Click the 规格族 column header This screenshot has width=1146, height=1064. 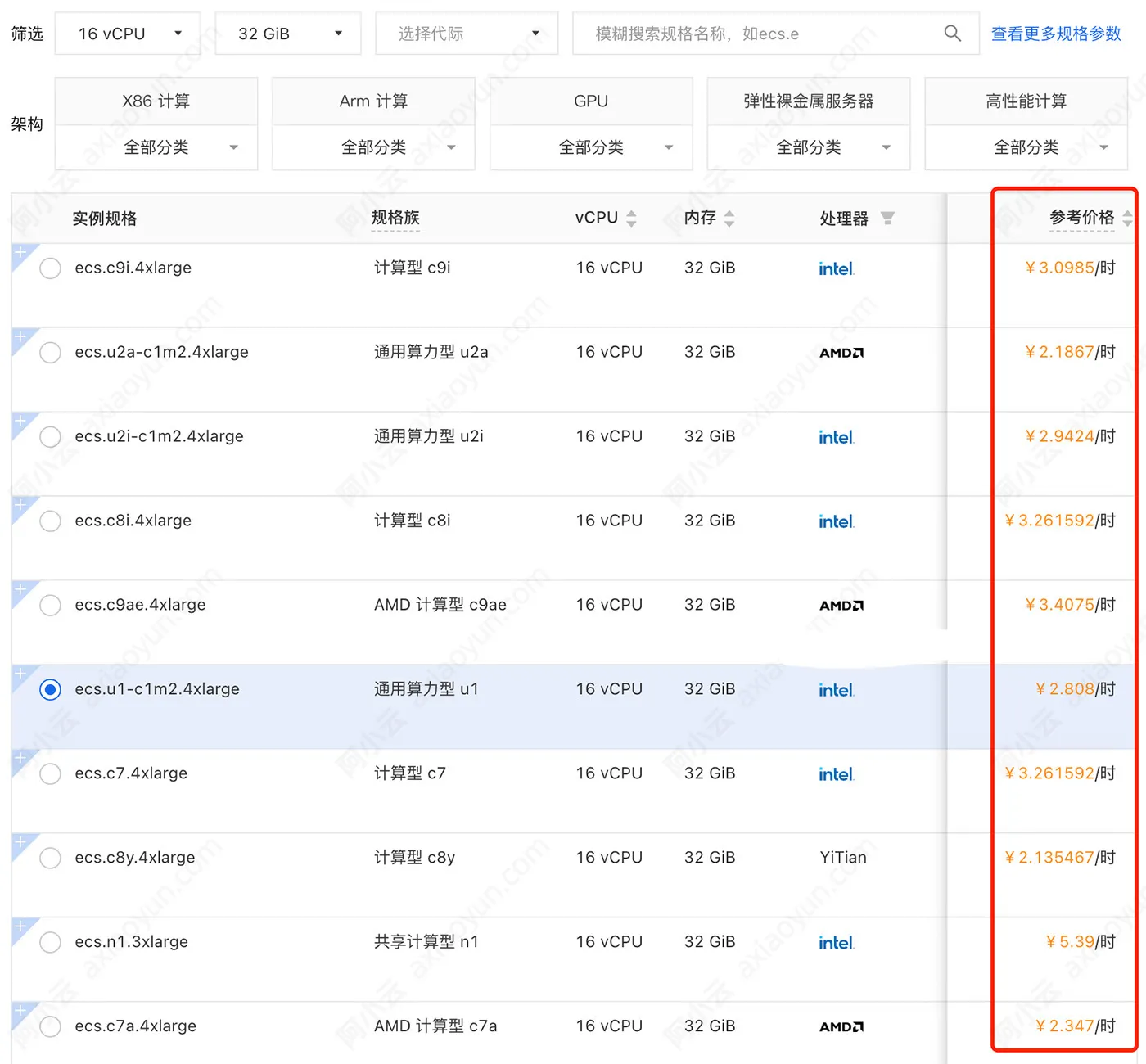click(395, 218)
